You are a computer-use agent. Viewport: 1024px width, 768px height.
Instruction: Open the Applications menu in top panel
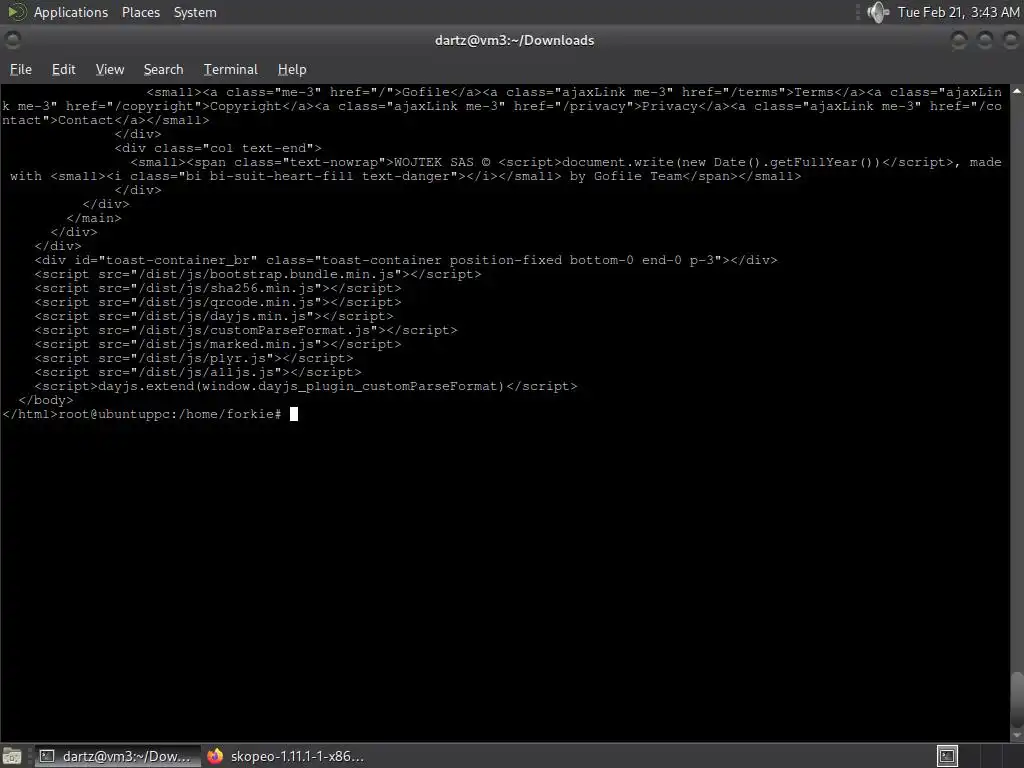pyautogui.click(x=71, y=12)
